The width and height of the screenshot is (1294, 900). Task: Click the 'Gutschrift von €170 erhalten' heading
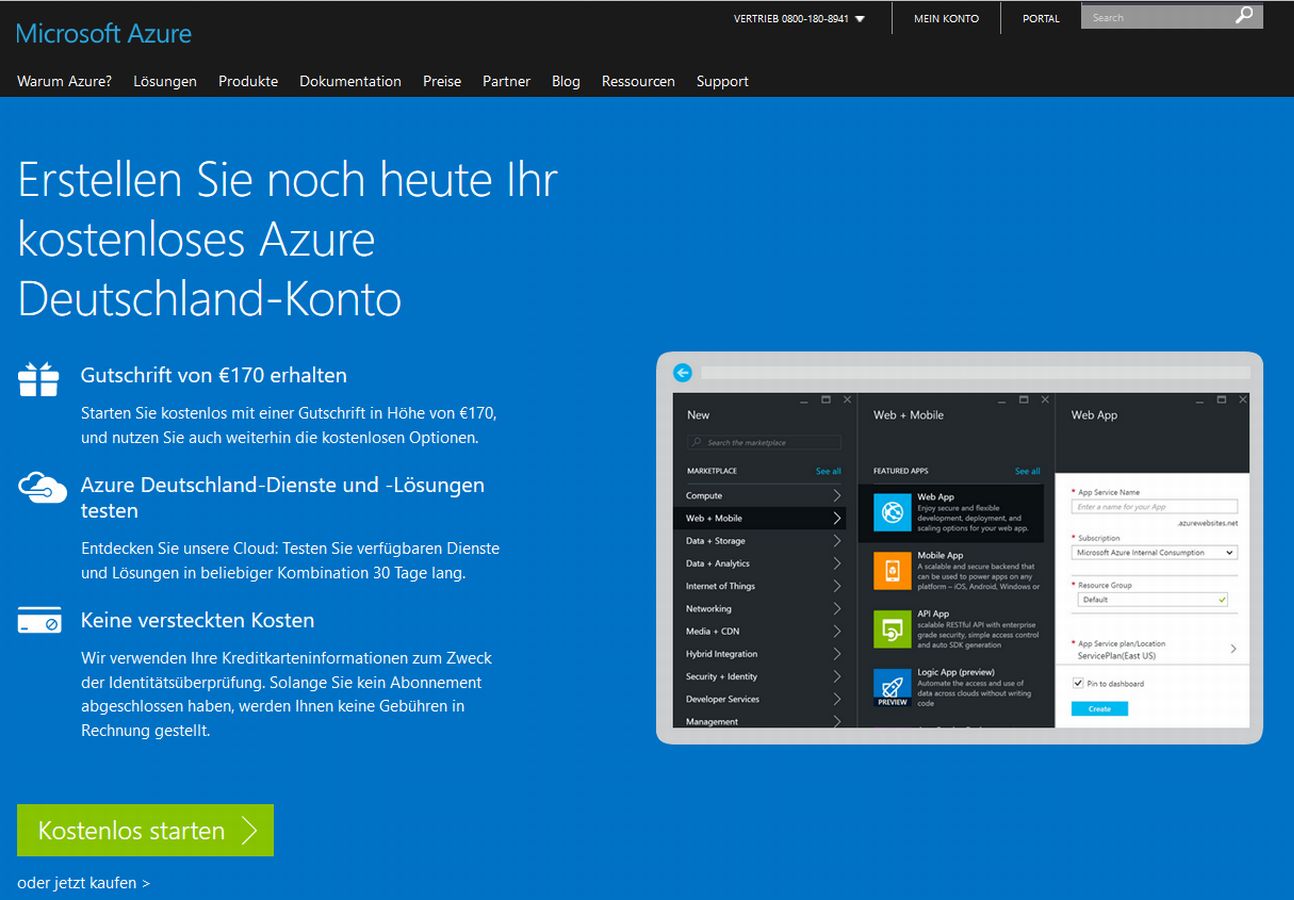point(214,376)
